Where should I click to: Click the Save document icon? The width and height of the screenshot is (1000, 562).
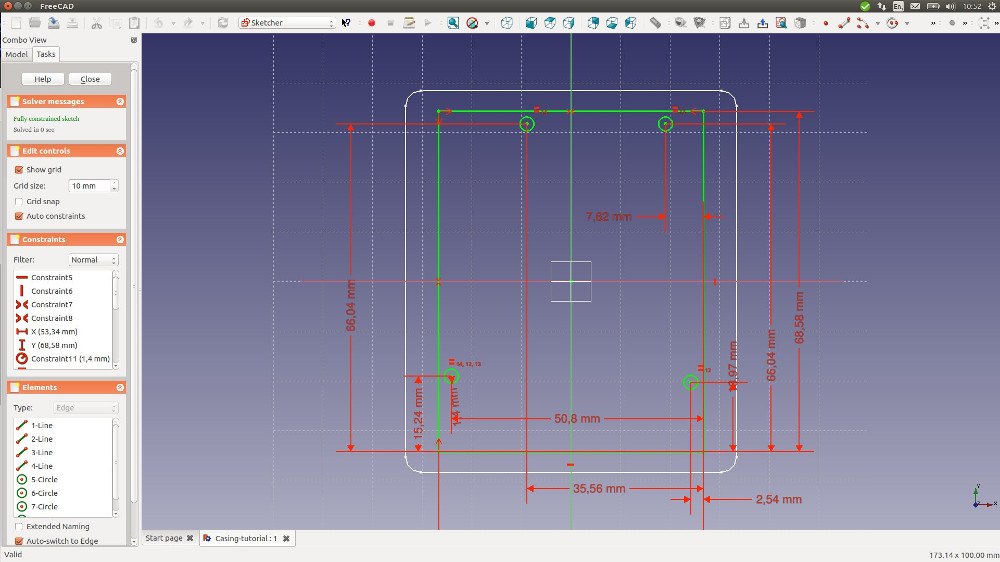pyautogui.click(x=54, y=23)
